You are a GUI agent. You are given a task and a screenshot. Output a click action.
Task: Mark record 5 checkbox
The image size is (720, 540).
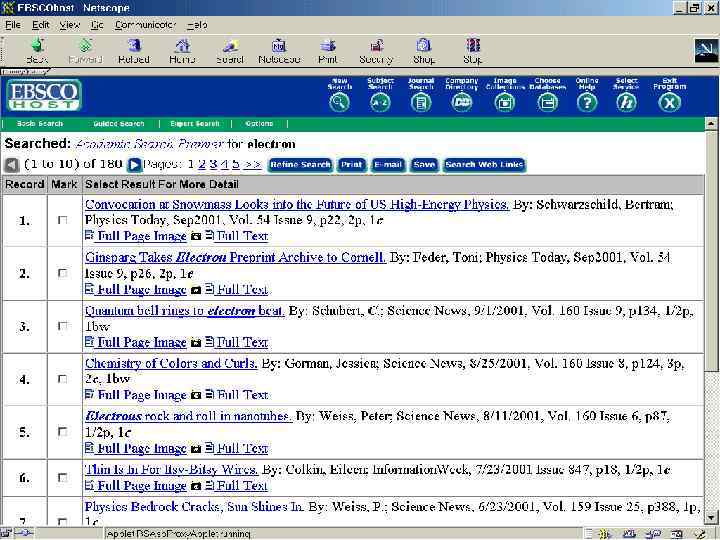click(x=63, y=432)
